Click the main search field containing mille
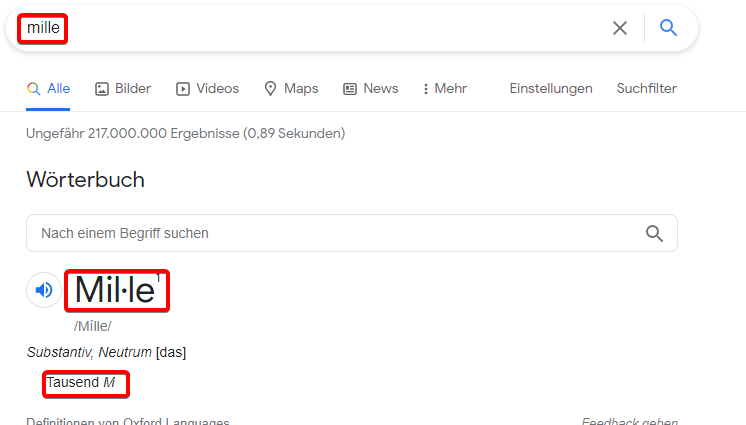Viewport: 746px width, 425px height. point(300,28)
